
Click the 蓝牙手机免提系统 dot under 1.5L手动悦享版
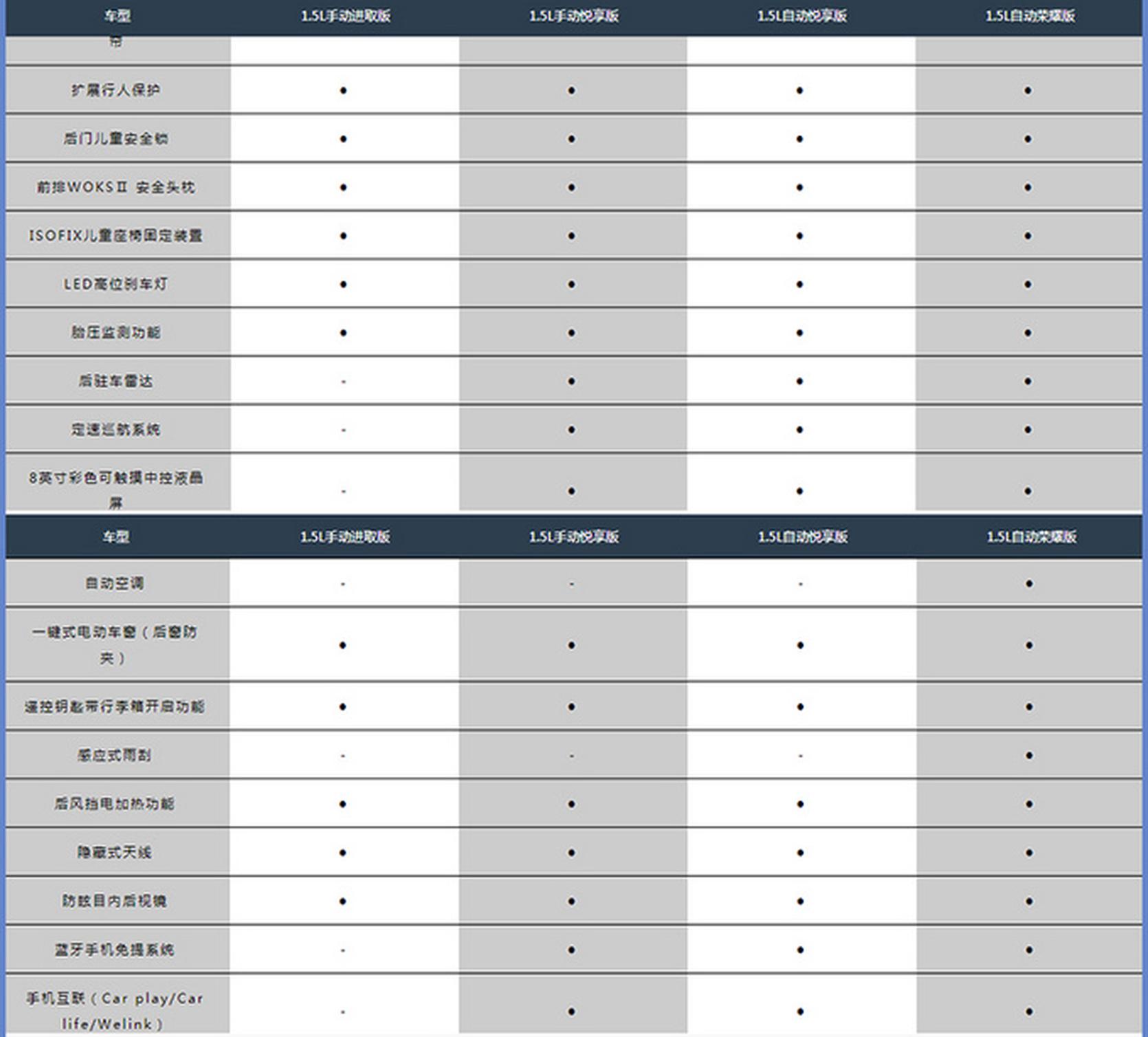(571, 950)
